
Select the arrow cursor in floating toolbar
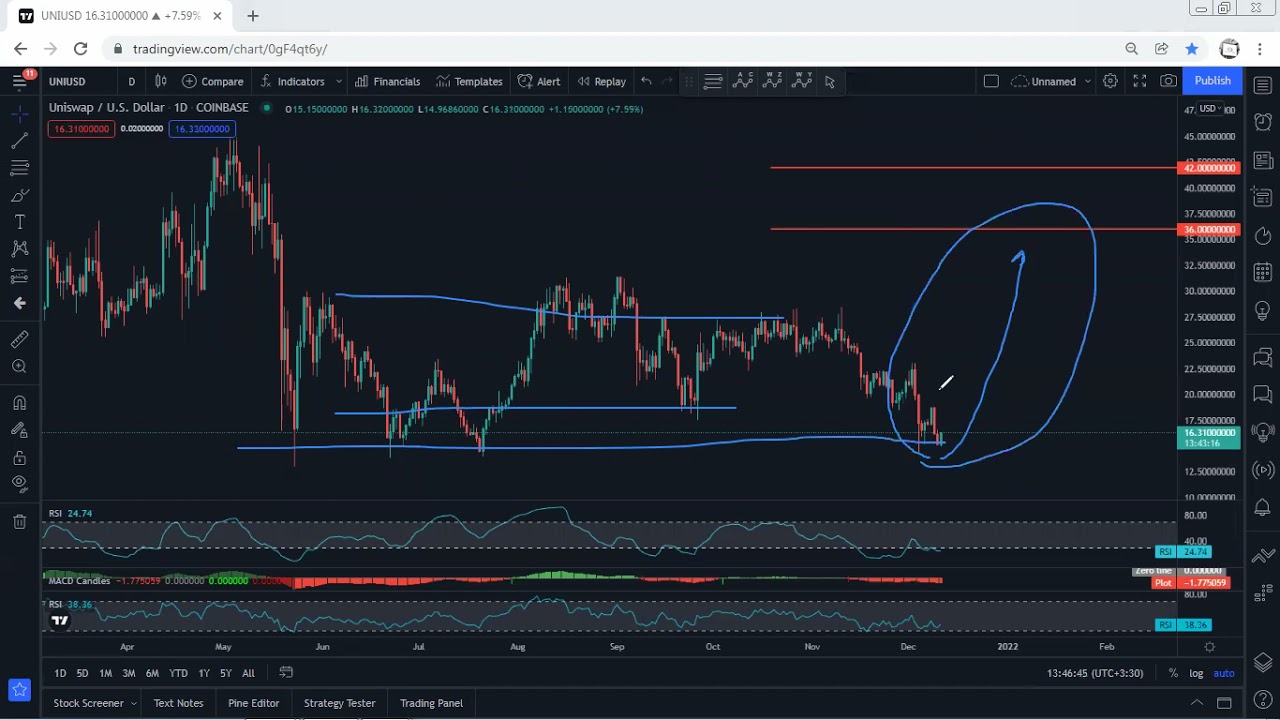(x=829, y=81)
